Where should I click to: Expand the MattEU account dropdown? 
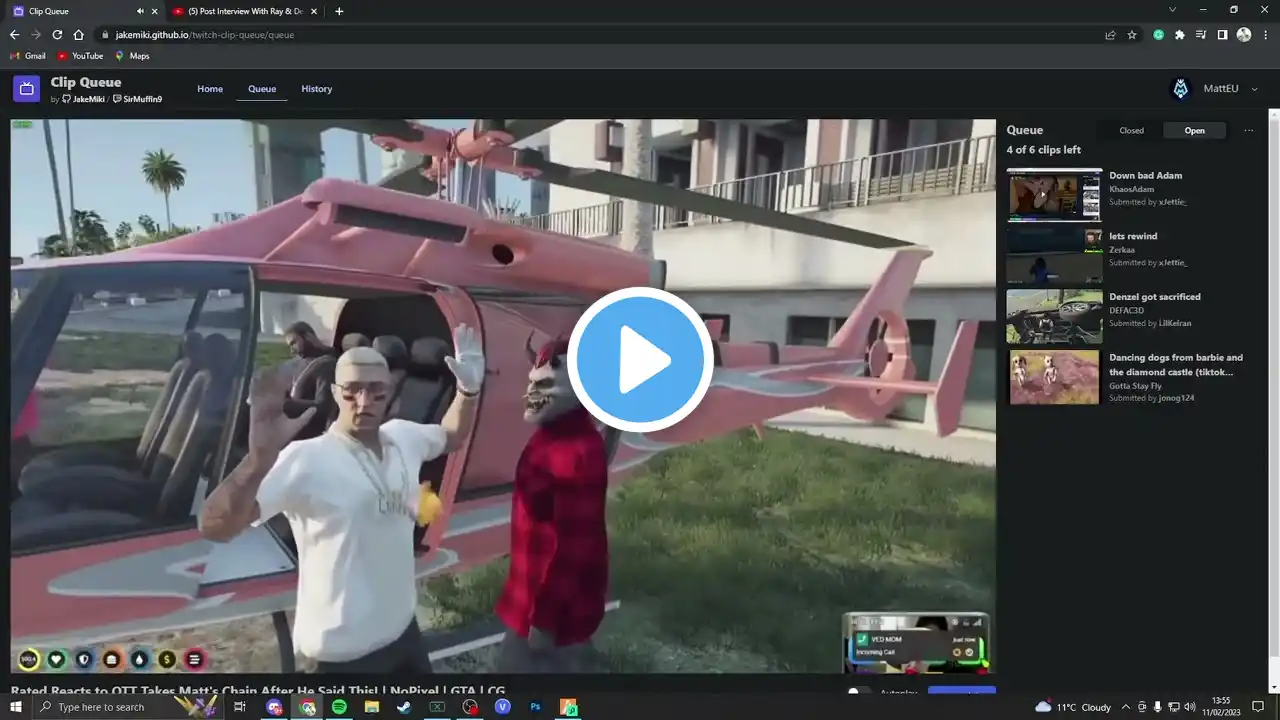1255,89
